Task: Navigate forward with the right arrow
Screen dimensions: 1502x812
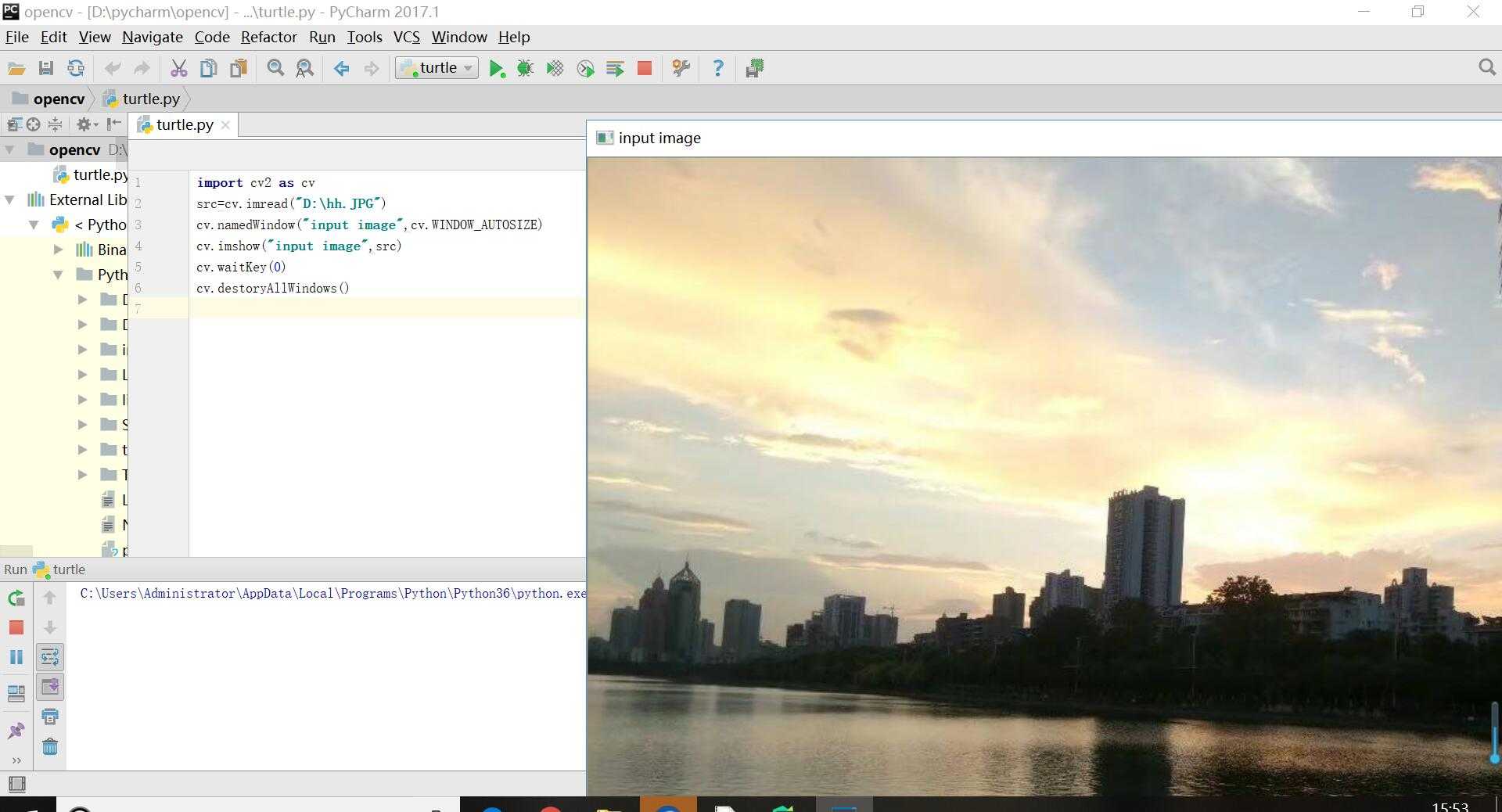Action: point(372,69)
